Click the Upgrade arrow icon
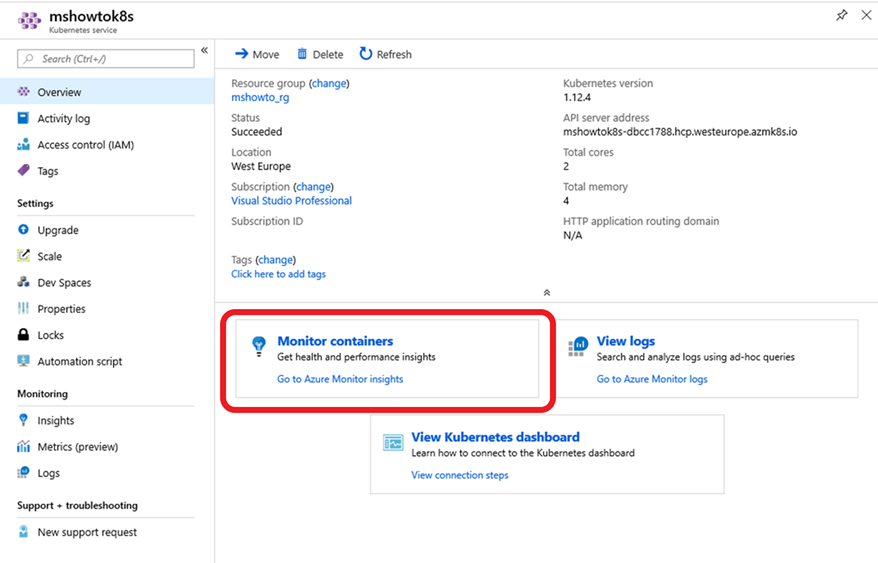Viewport: 878px width, 563px height. [24, 229]
